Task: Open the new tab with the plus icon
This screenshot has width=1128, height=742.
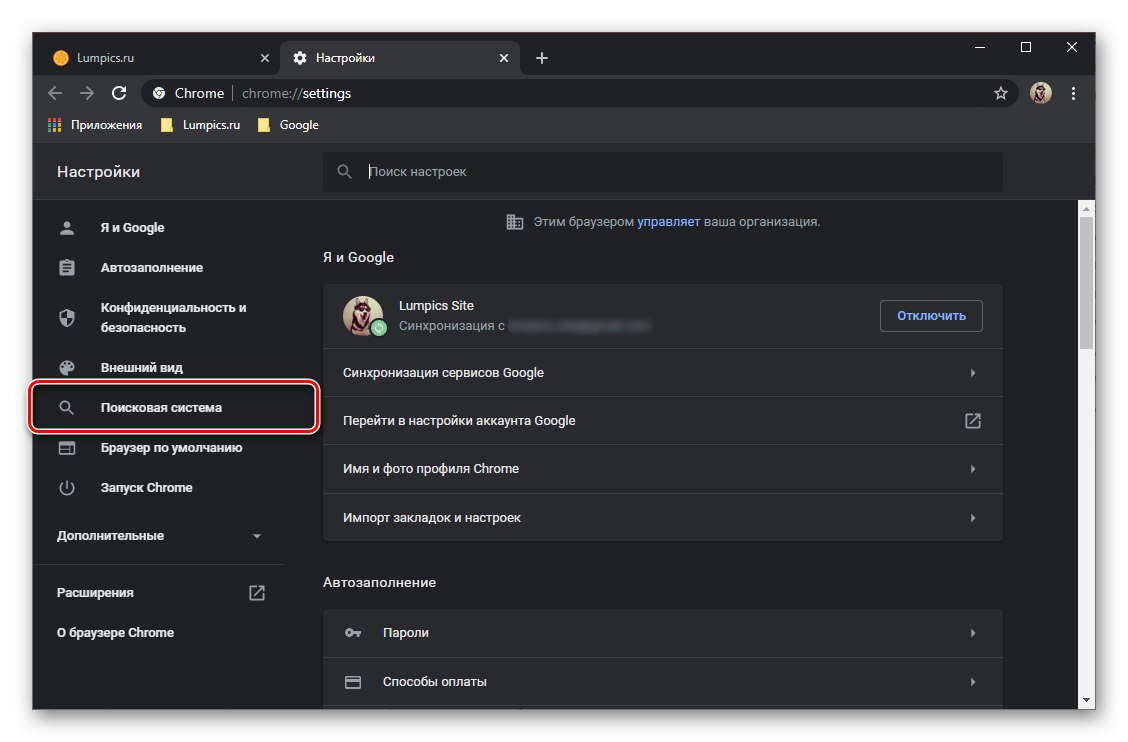Action: click(542, 58)
